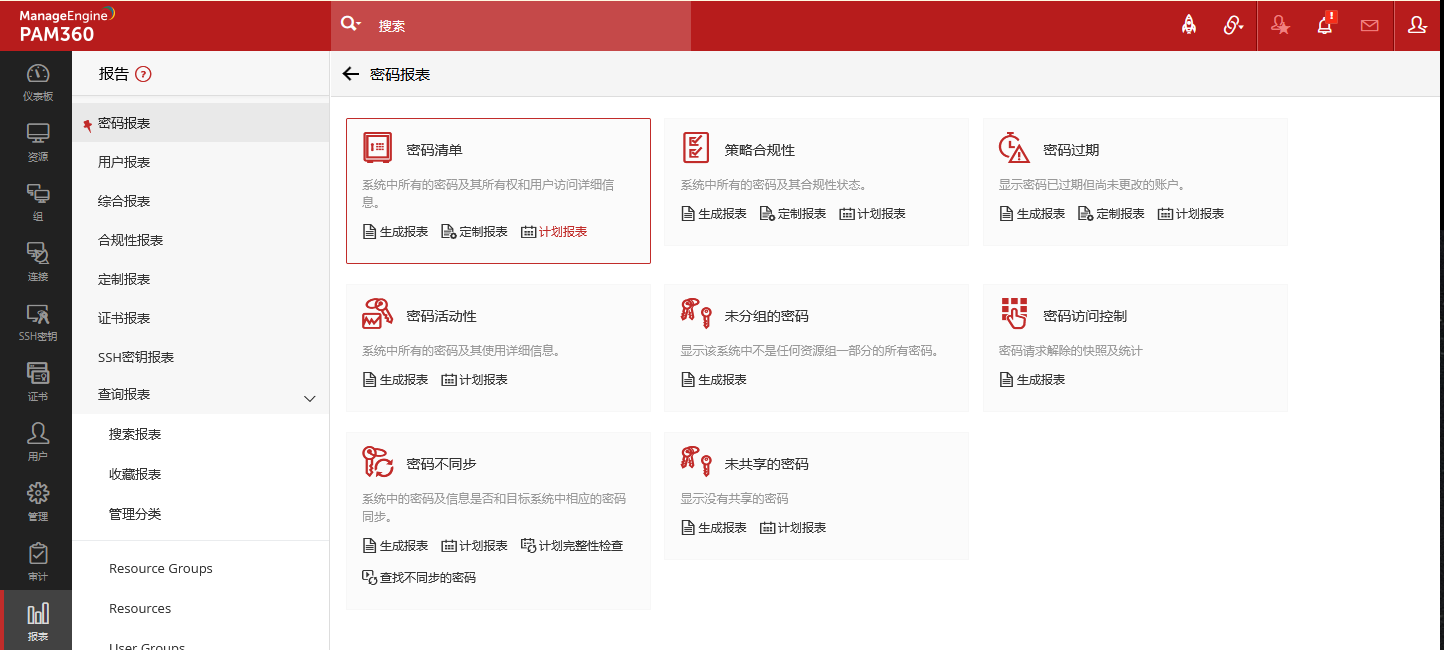Image resolution: width=1444 pixels, height=650 pixels.
Task: Click 生成报表 under 密码过期
Action: (1032, 213)
